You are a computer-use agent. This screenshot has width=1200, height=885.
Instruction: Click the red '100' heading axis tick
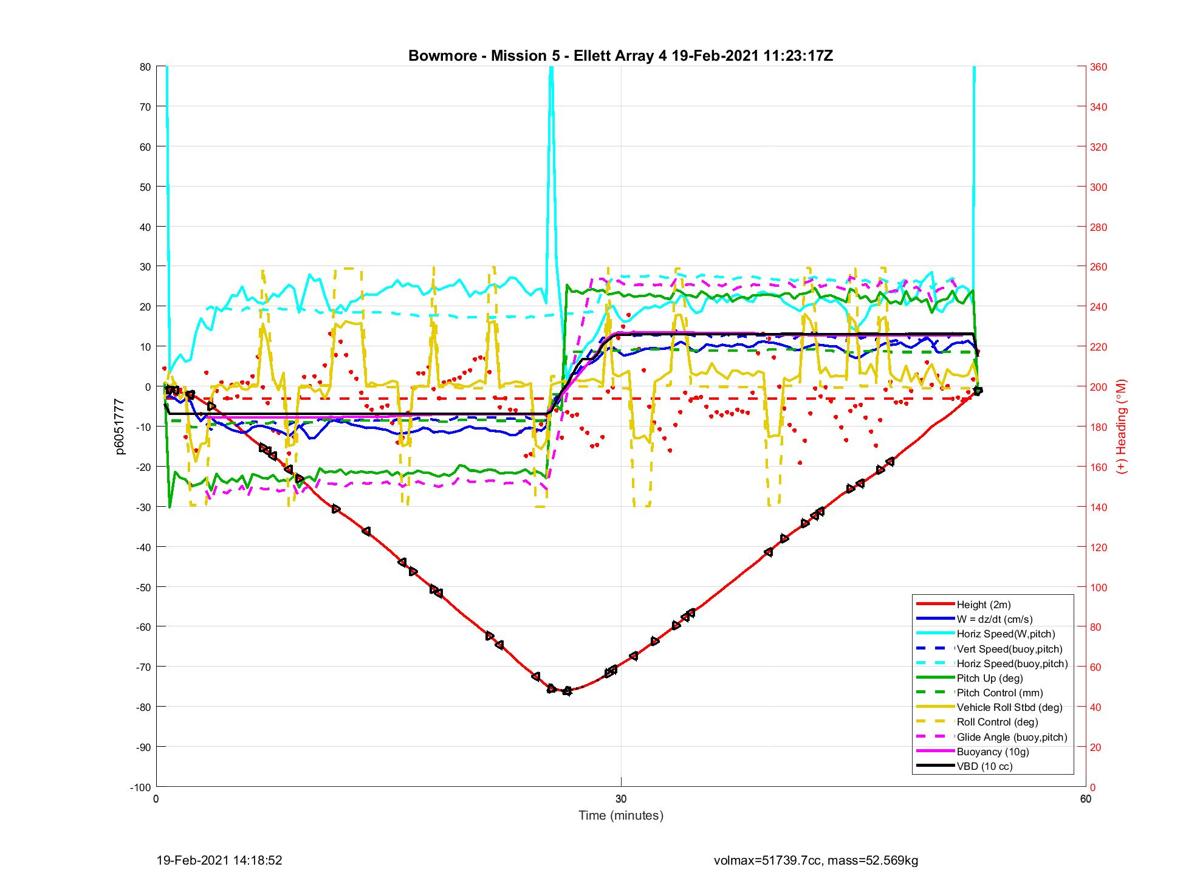pos(1100,587)
